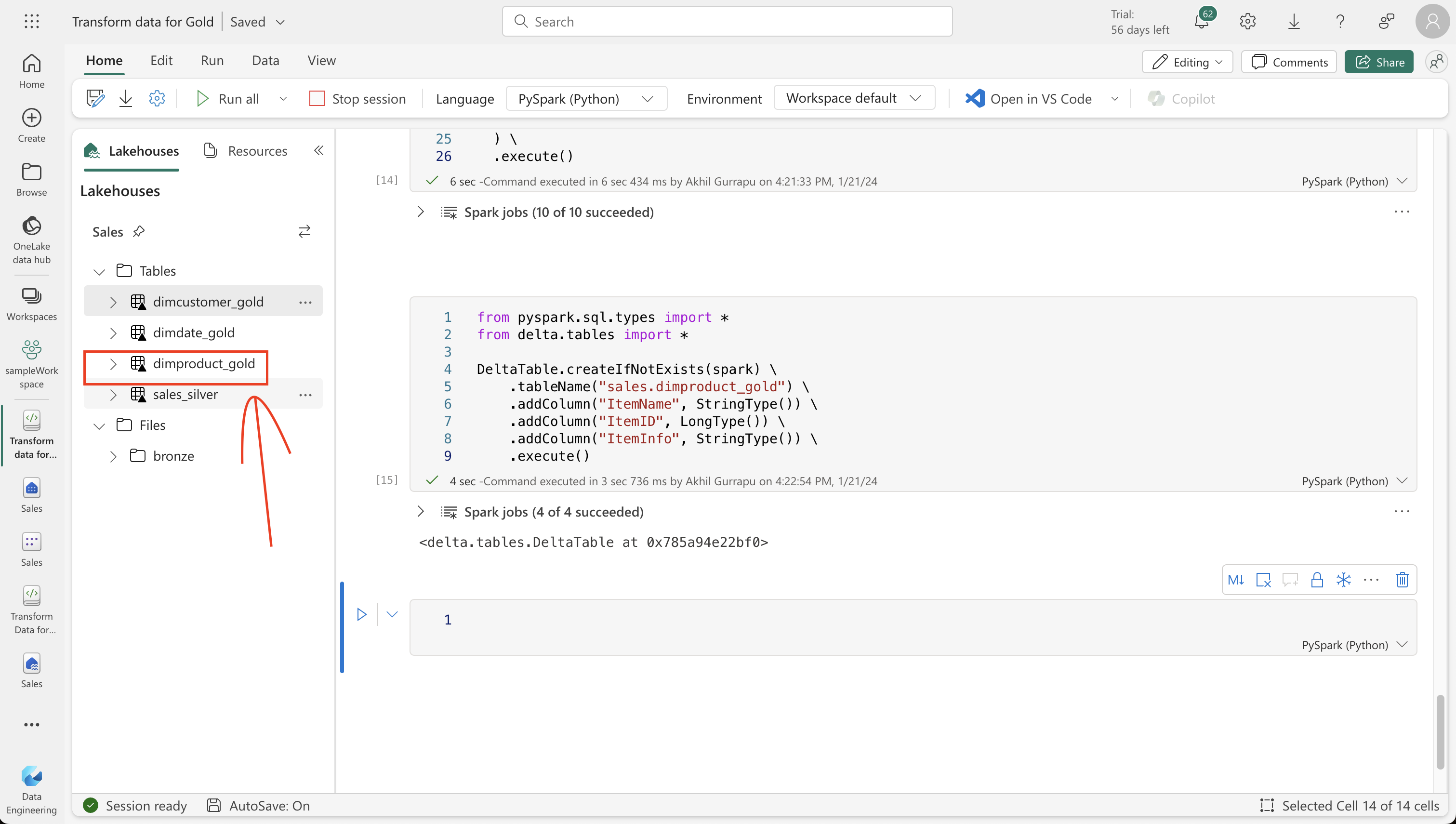The width and height of the screenshot is (1456, 824).
Task: Open output options ellipsis for cell 15
Action: [x=1402, y=512]
